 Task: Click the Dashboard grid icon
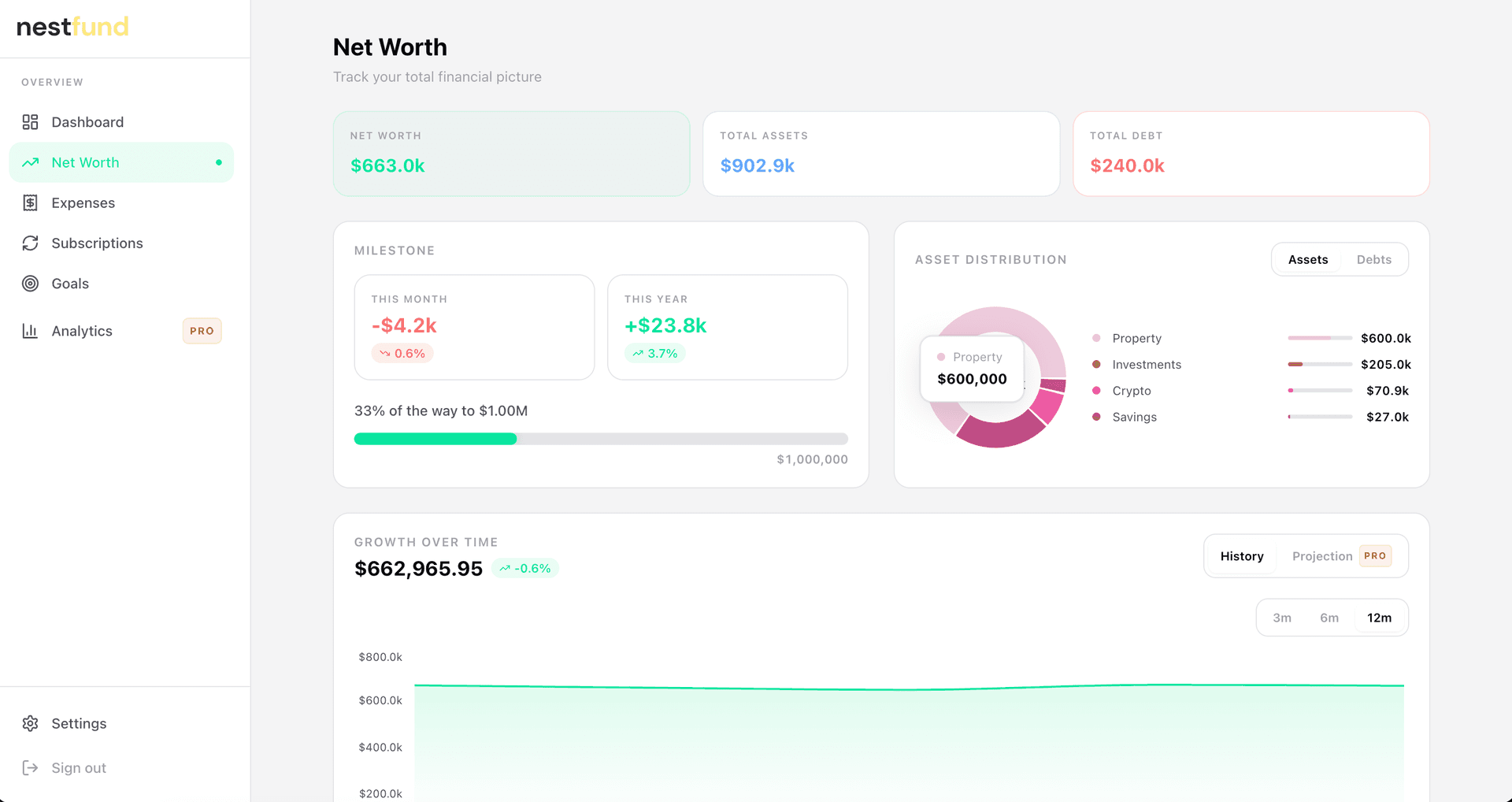30,122
